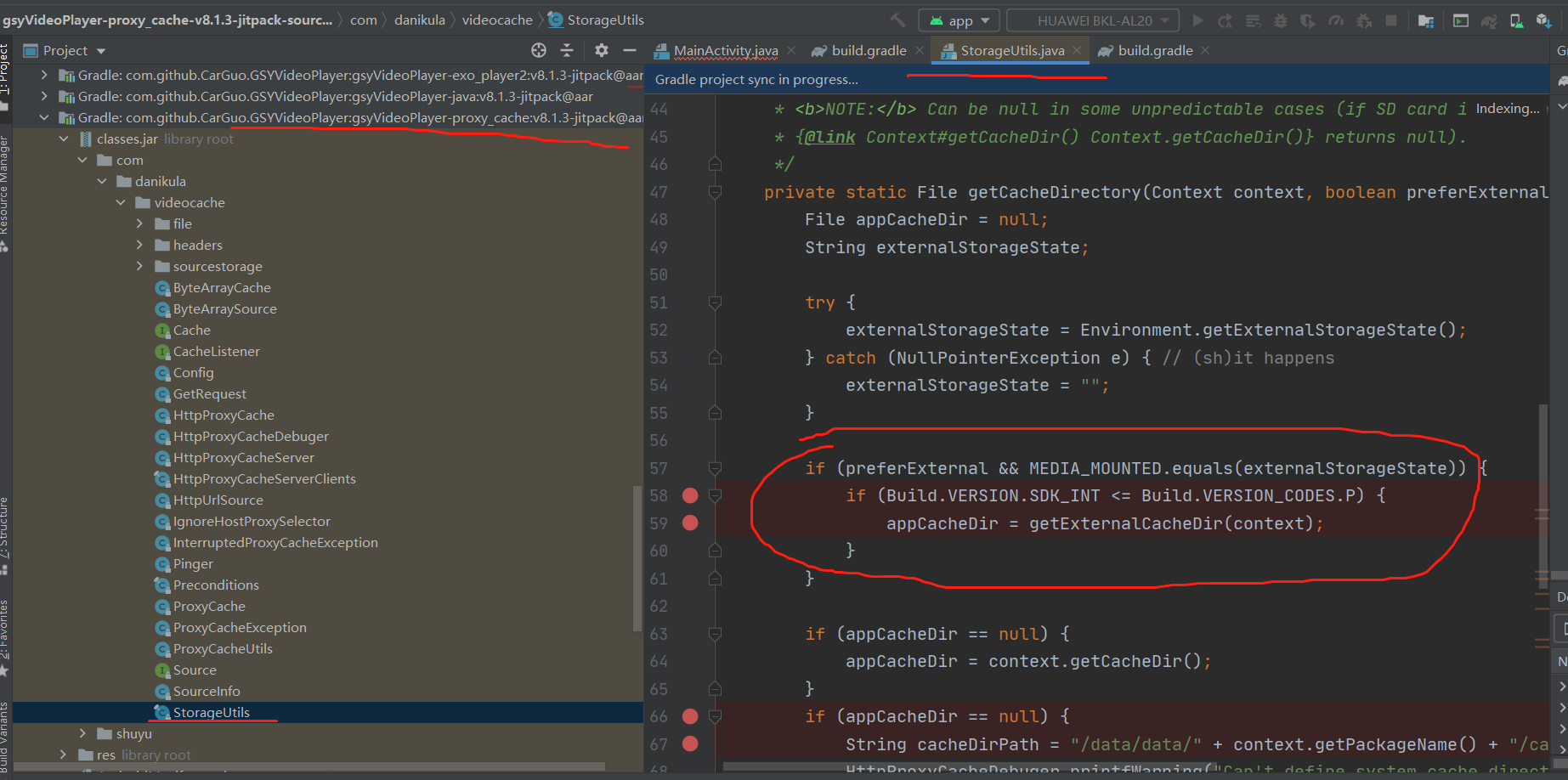The width and height of the screenshot is (1568, 780).
Task: Open Project Structure settings icon
Action: pyautogui.click(x=1426, y=20)
